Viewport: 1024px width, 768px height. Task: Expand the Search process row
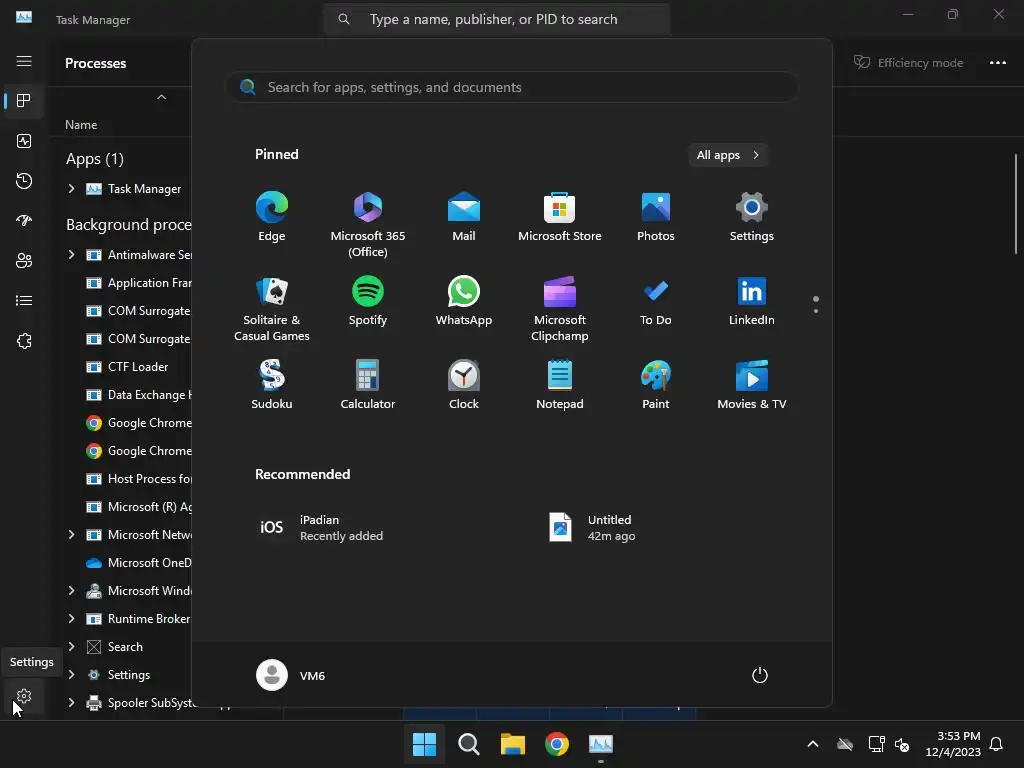click(x=71, y=647)
